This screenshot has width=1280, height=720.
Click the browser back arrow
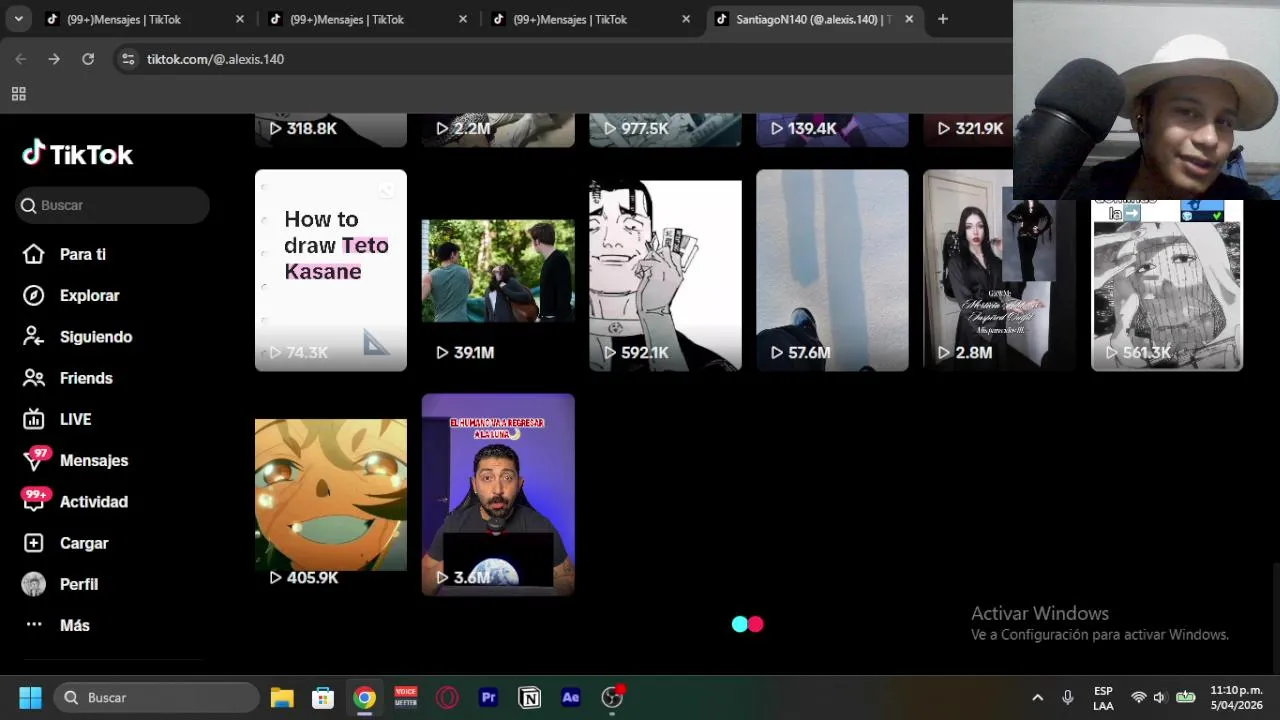[x=21, y=59]
